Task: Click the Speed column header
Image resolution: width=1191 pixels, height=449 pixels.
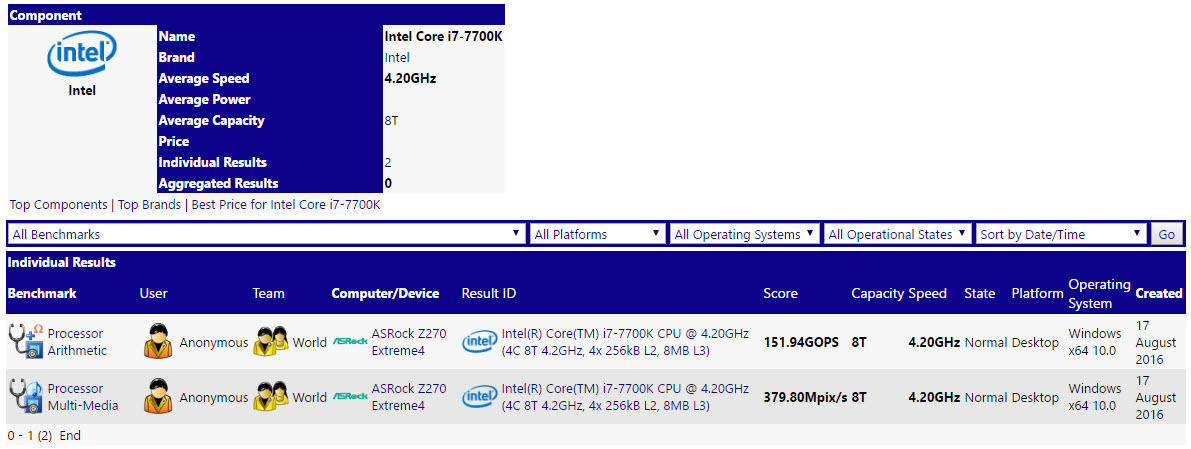Action: 927,293
